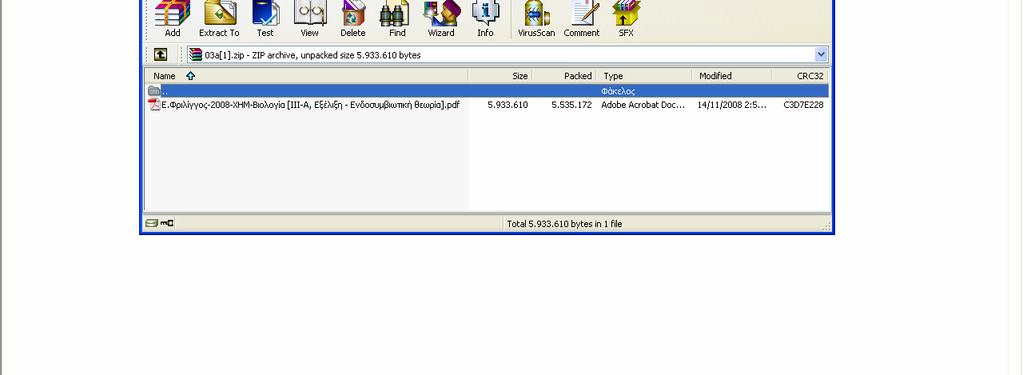Sort by the Packed column header

(x=564, y=76)
